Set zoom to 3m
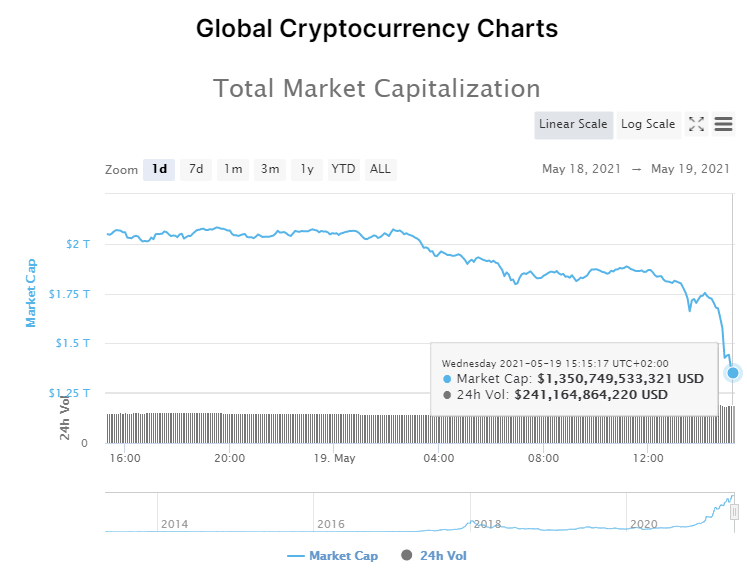 270,170
